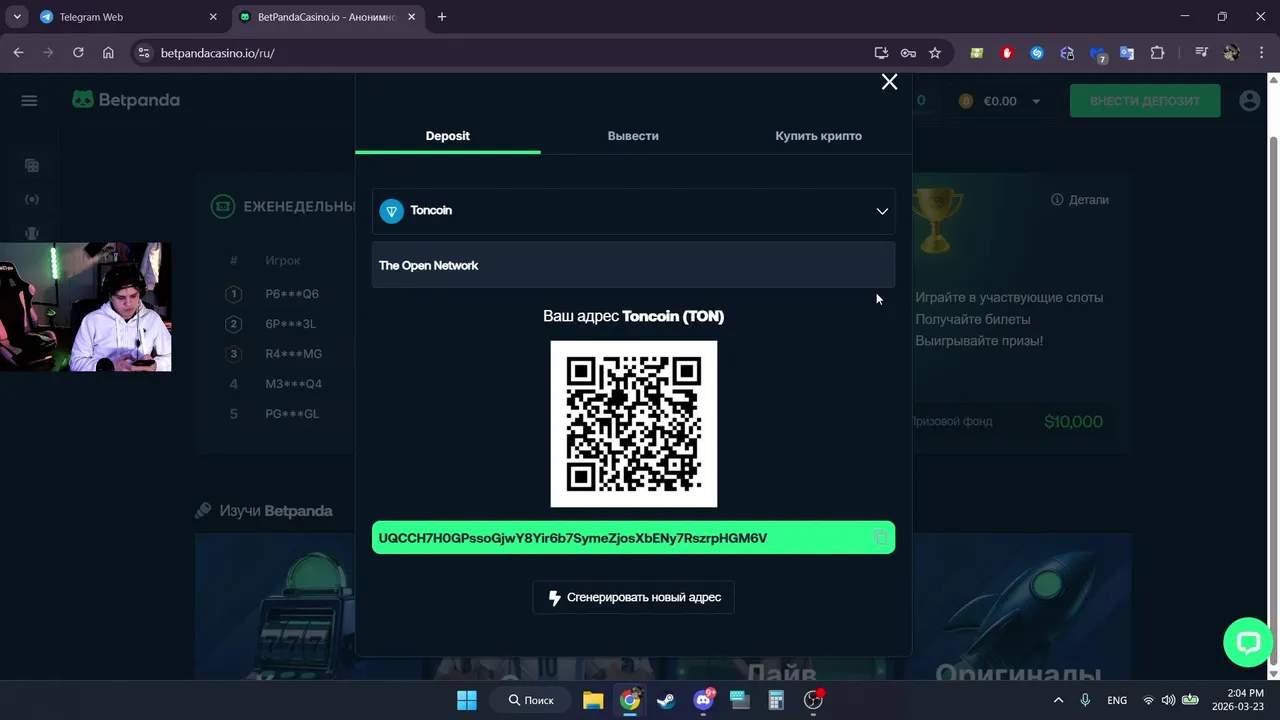Install app icon in address bar
The image size is (1280, 720).
click(x=881, y=53)
